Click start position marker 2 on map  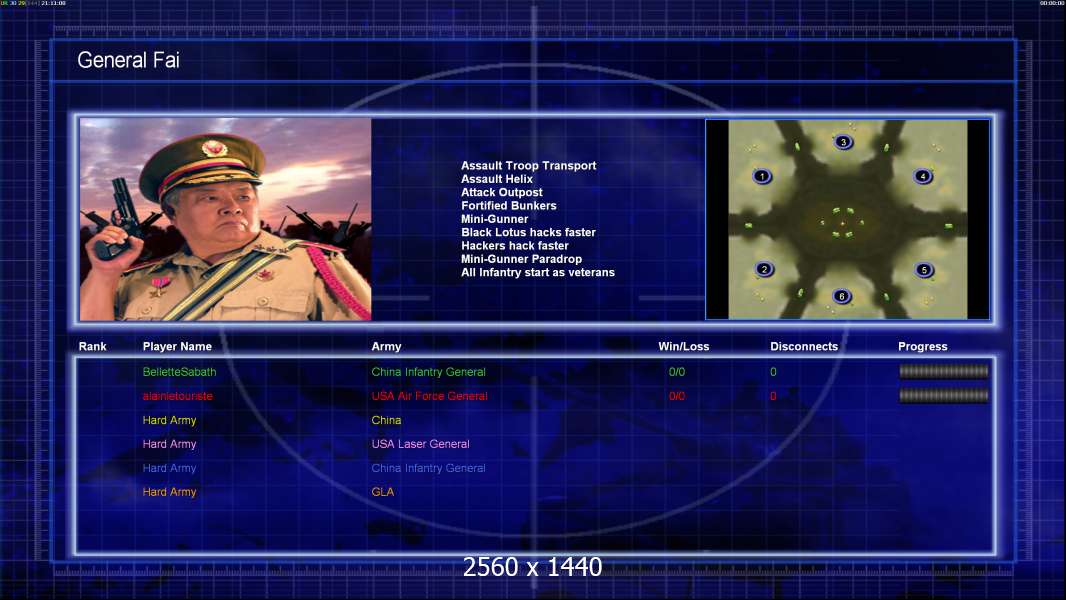point(764,269)
